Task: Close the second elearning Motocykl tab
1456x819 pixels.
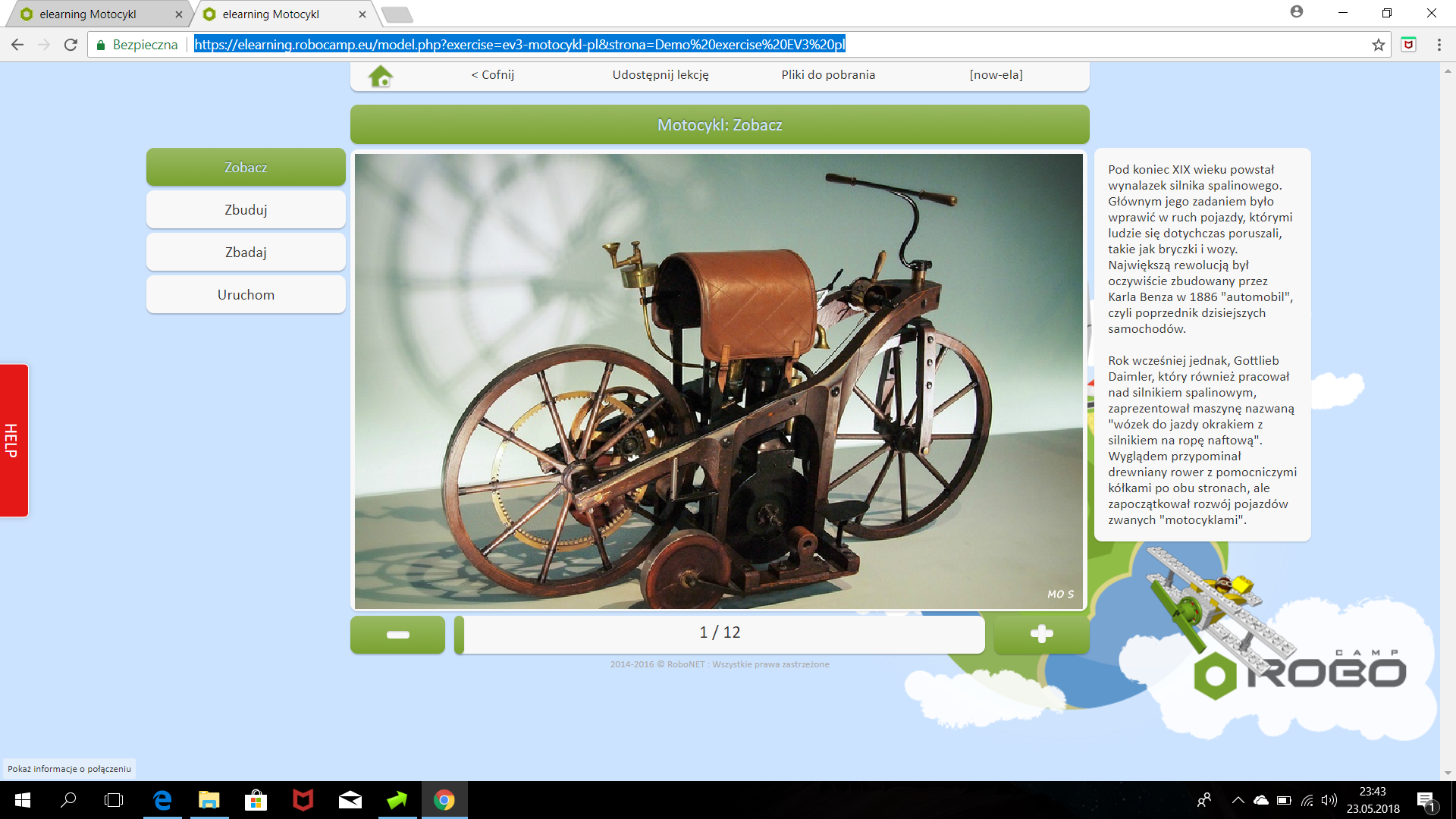Action: [362, 14]
